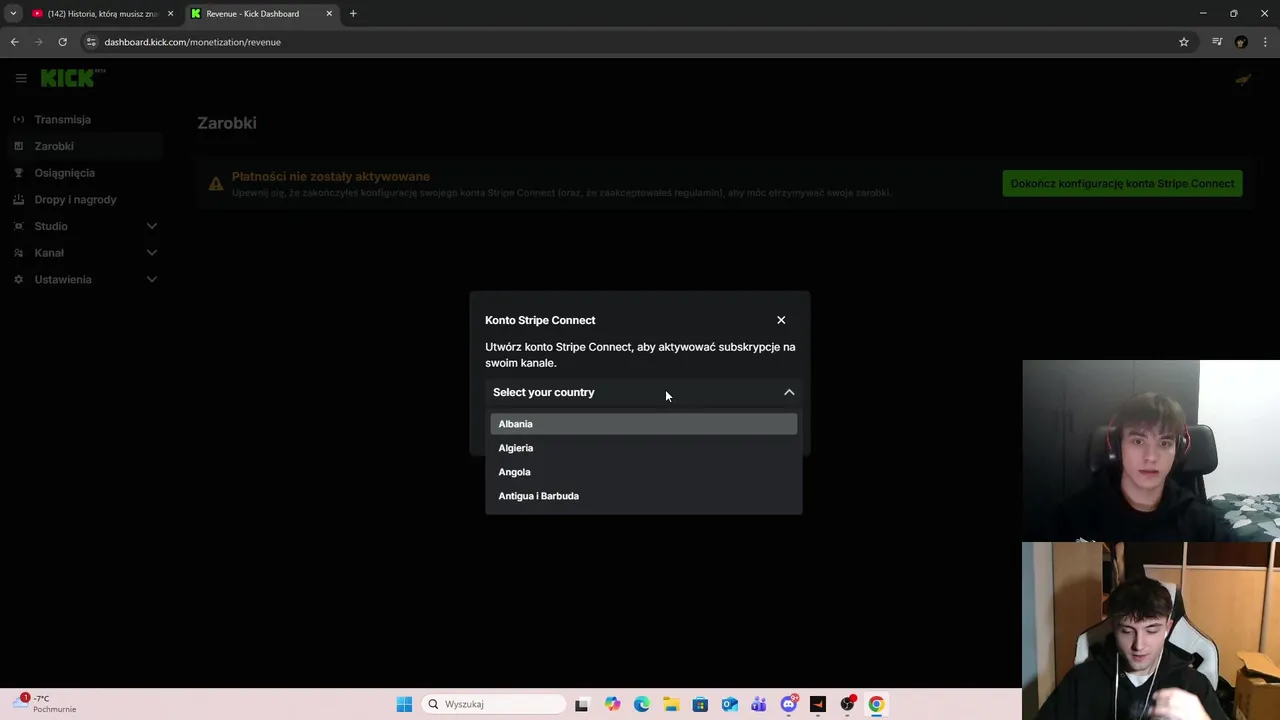
Task: Go back in browser history
Action: pyautogui.click(x=14, y=42)
